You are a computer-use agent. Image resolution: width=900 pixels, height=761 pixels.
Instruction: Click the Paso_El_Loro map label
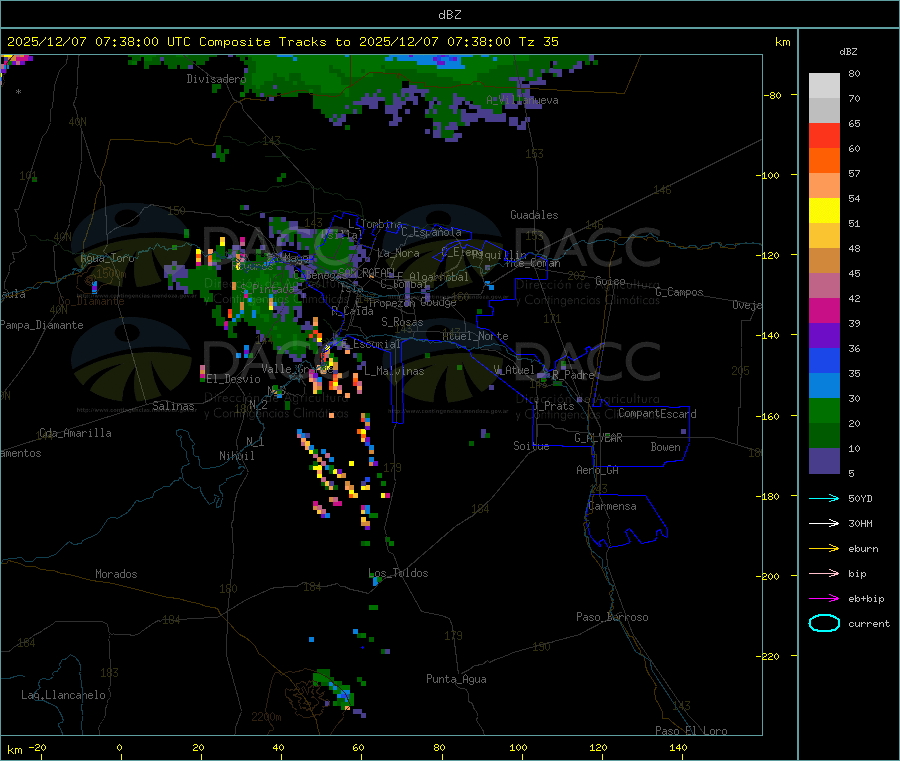[691, 731]
